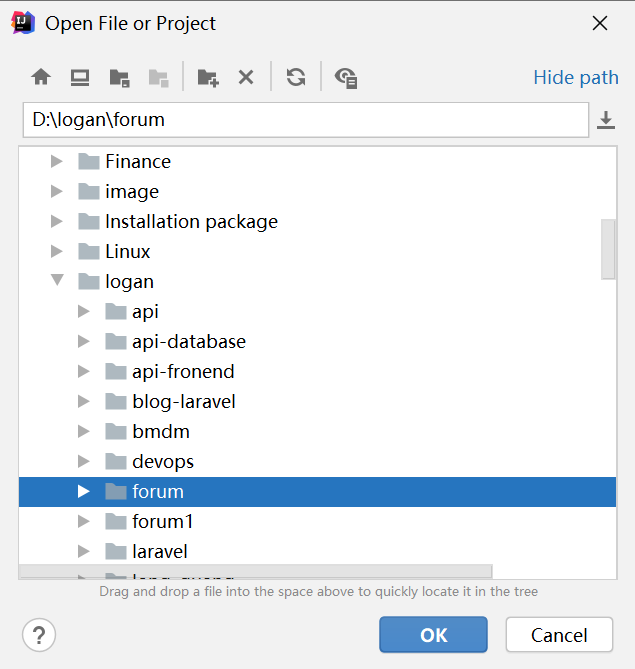
Task: Create a New Folder icon
Action: click(x=208, y=78)
